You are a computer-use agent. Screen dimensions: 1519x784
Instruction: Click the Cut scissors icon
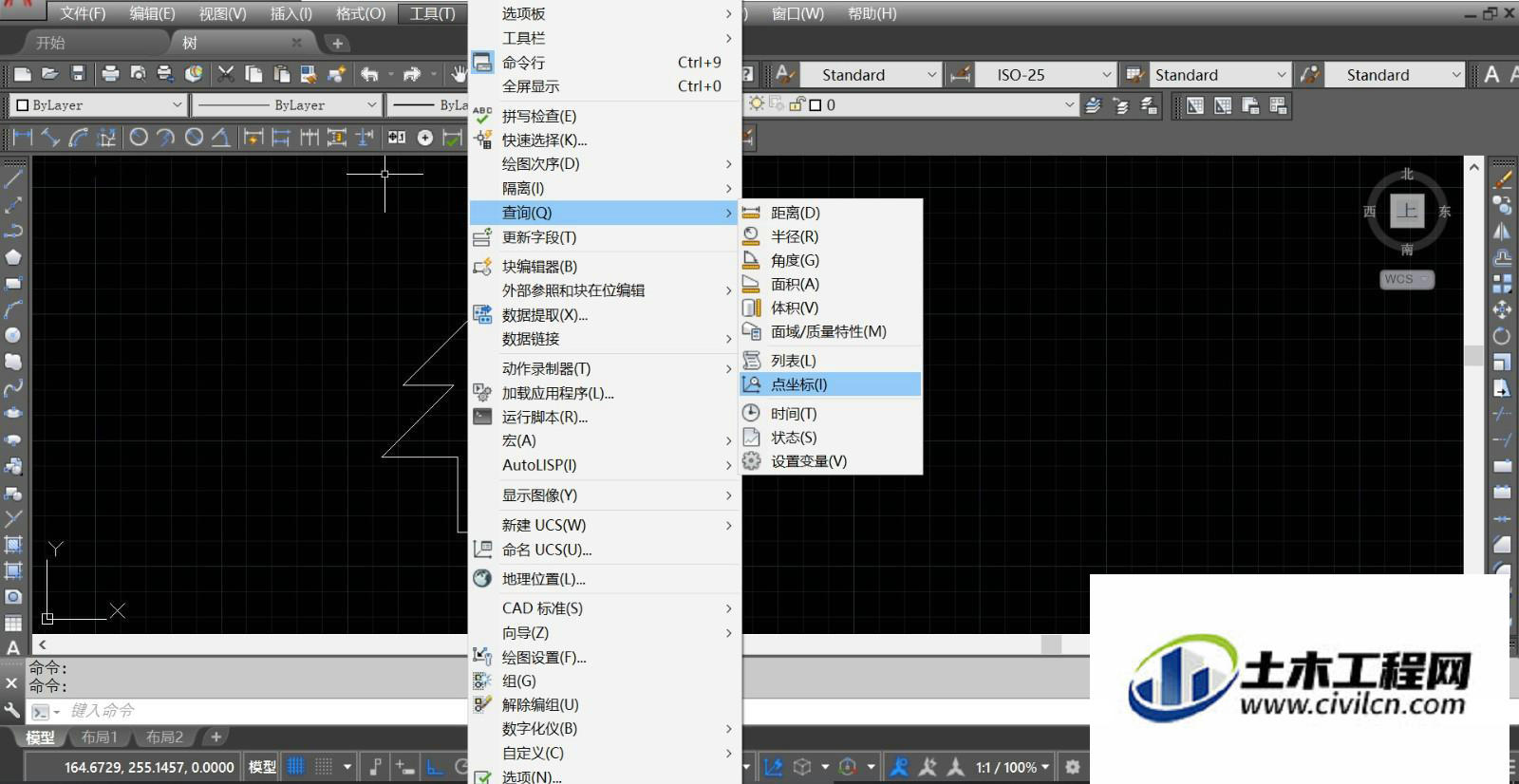(x=226, y=74)
